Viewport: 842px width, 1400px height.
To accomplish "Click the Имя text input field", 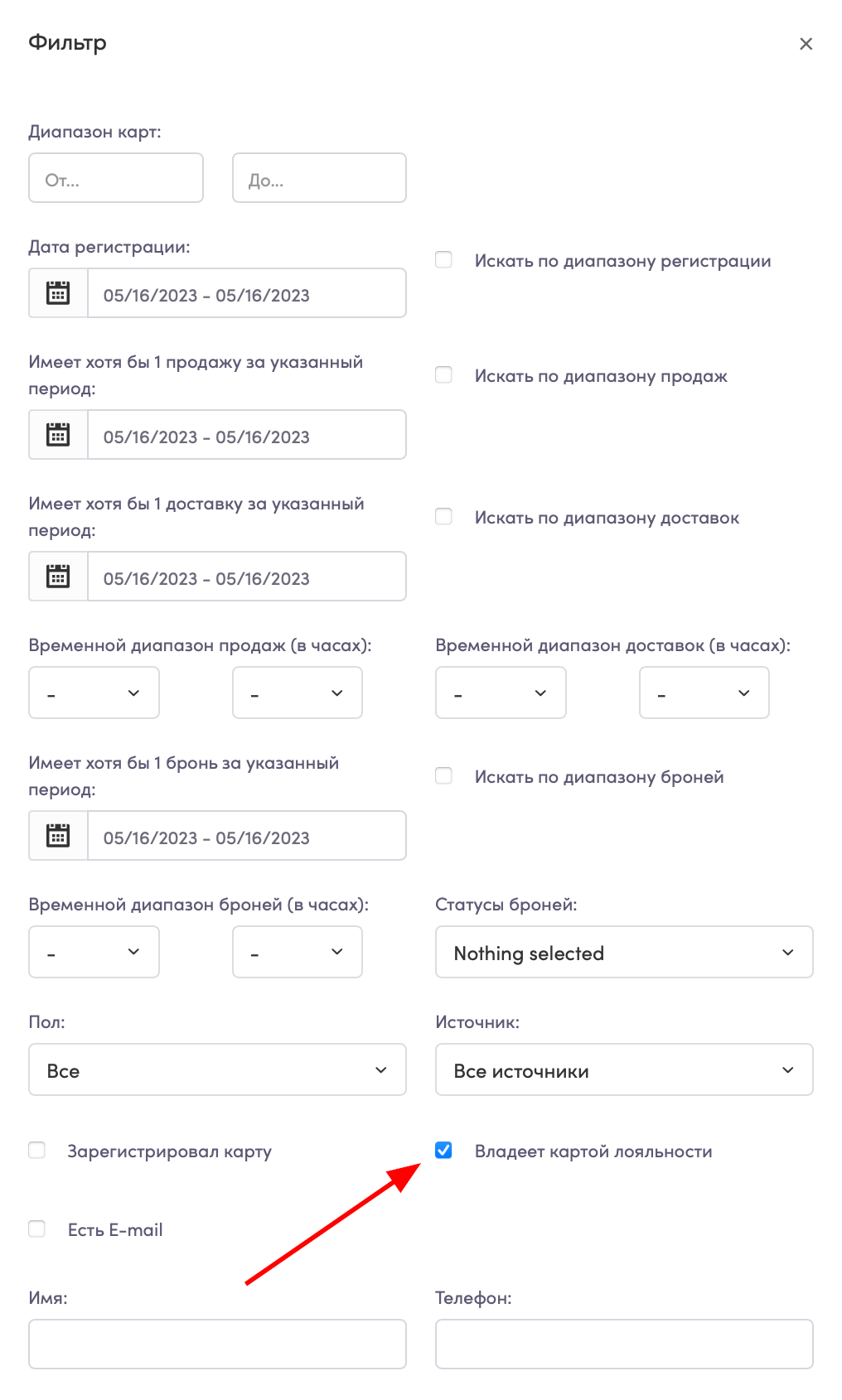I will click(x=217, y=1344).
